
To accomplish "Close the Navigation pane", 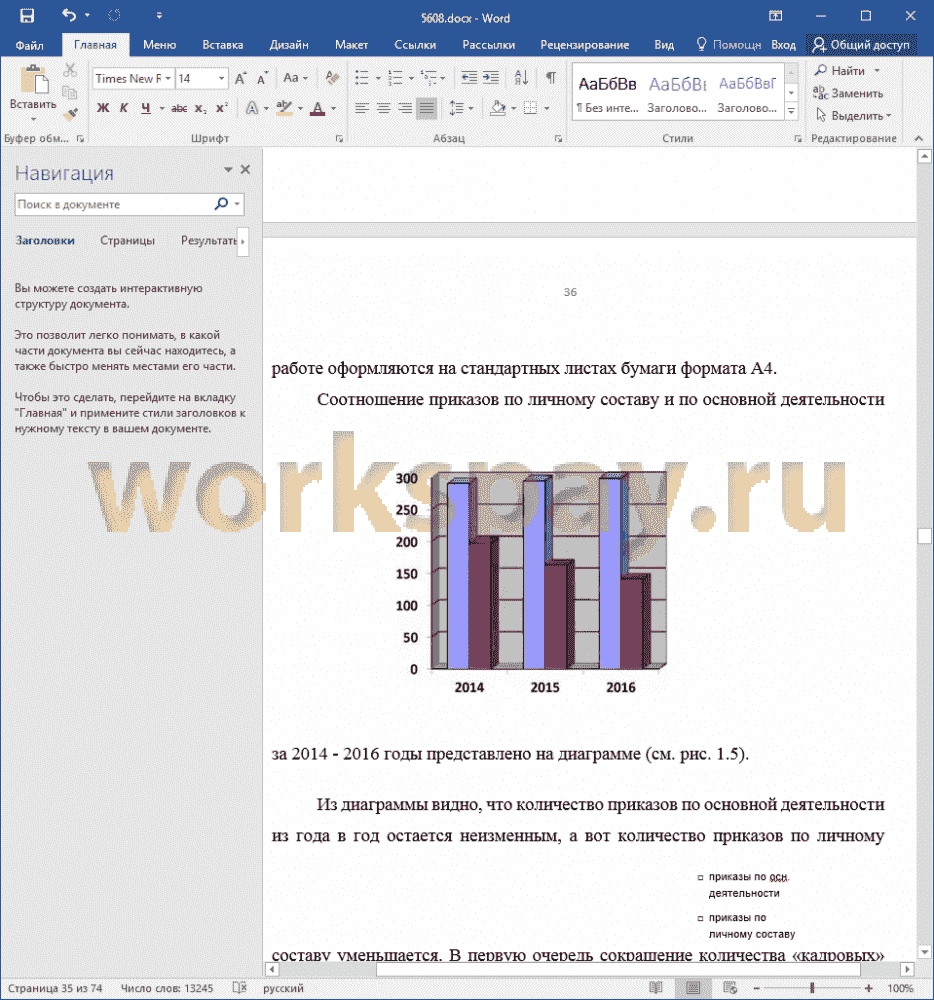I will click(x=245, y=170).
